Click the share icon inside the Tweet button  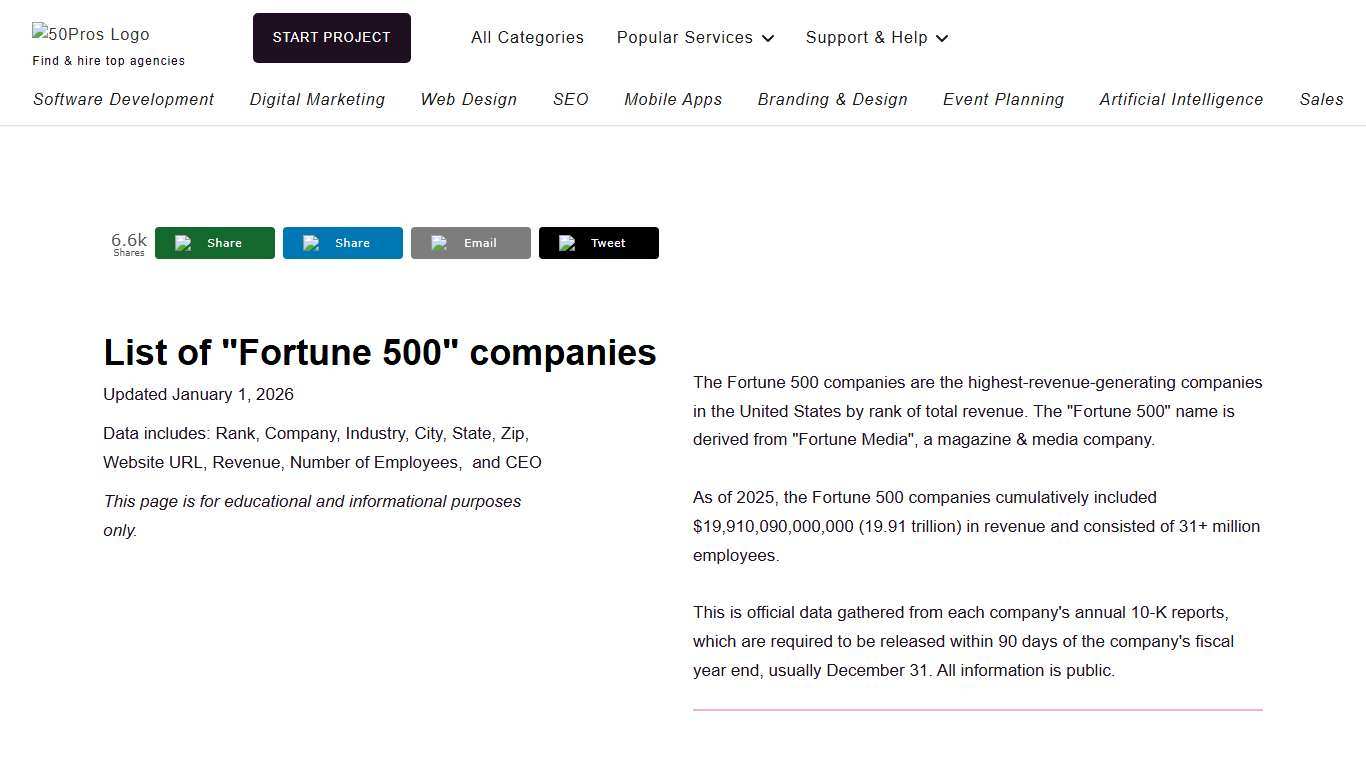(x=566, y=242)
